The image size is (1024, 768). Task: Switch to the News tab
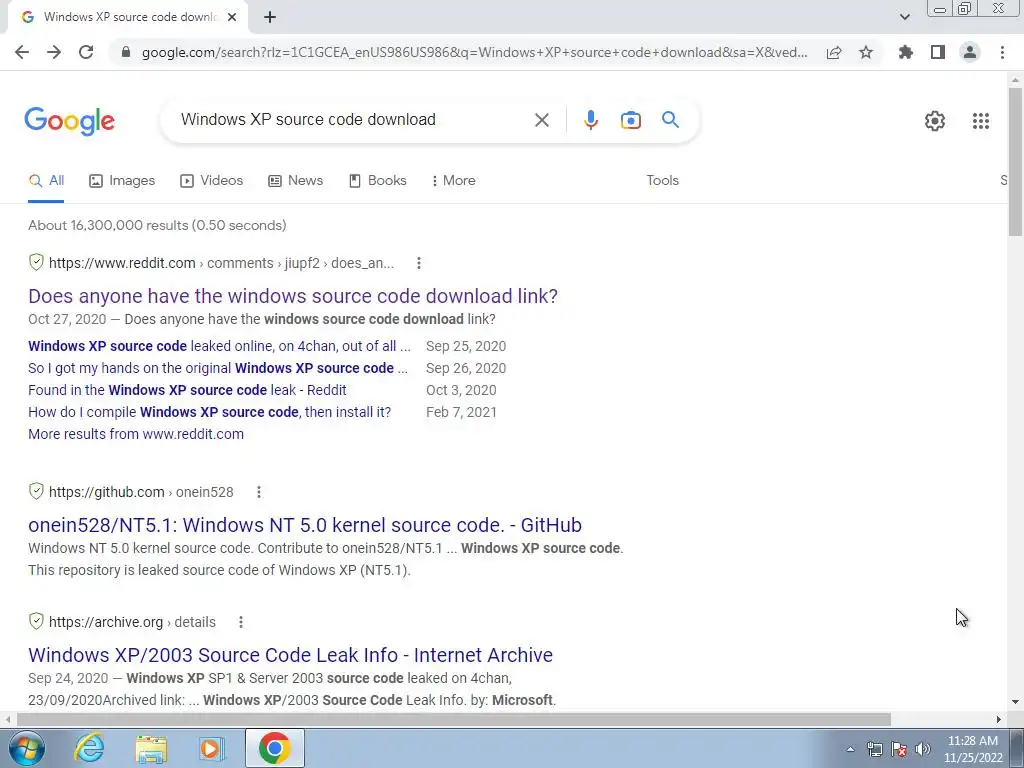click(x=295, y=181)
